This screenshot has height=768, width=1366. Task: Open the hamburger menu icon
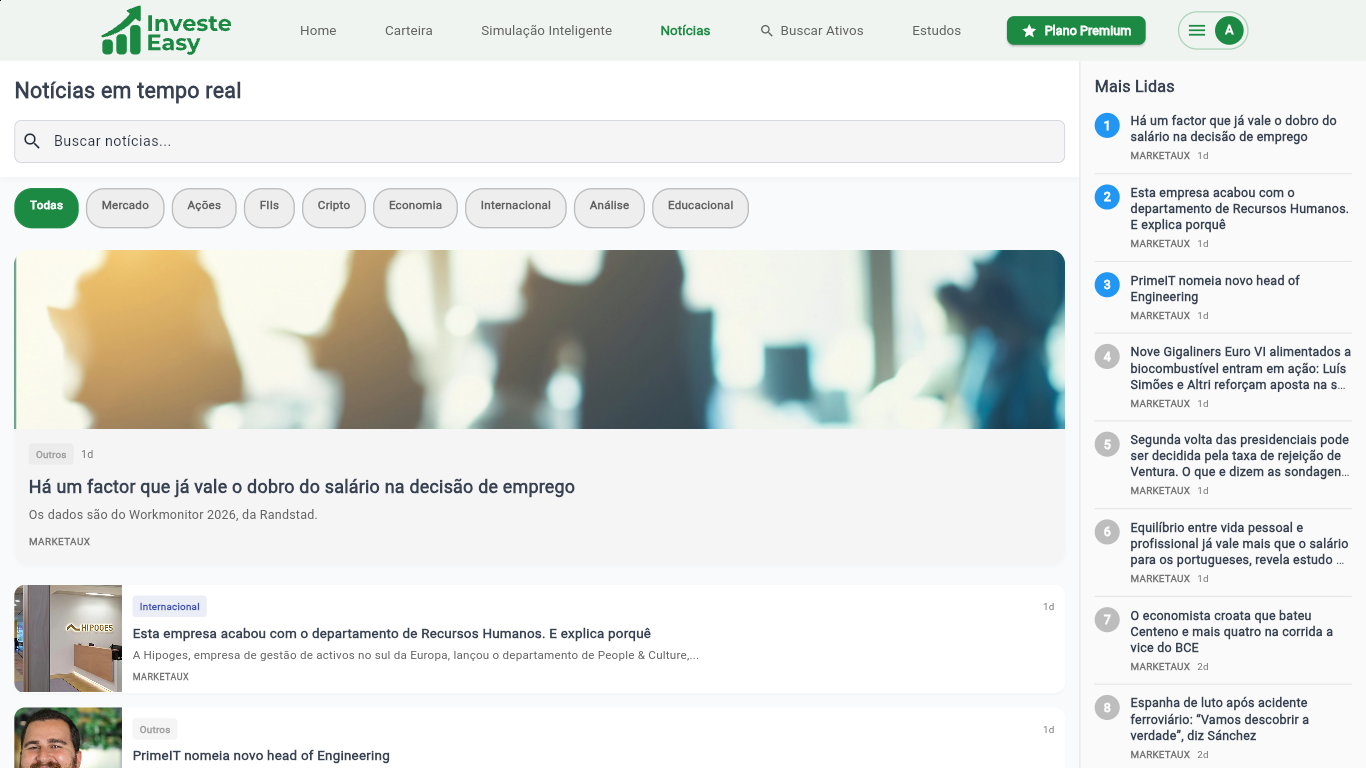click(1196, 31)
